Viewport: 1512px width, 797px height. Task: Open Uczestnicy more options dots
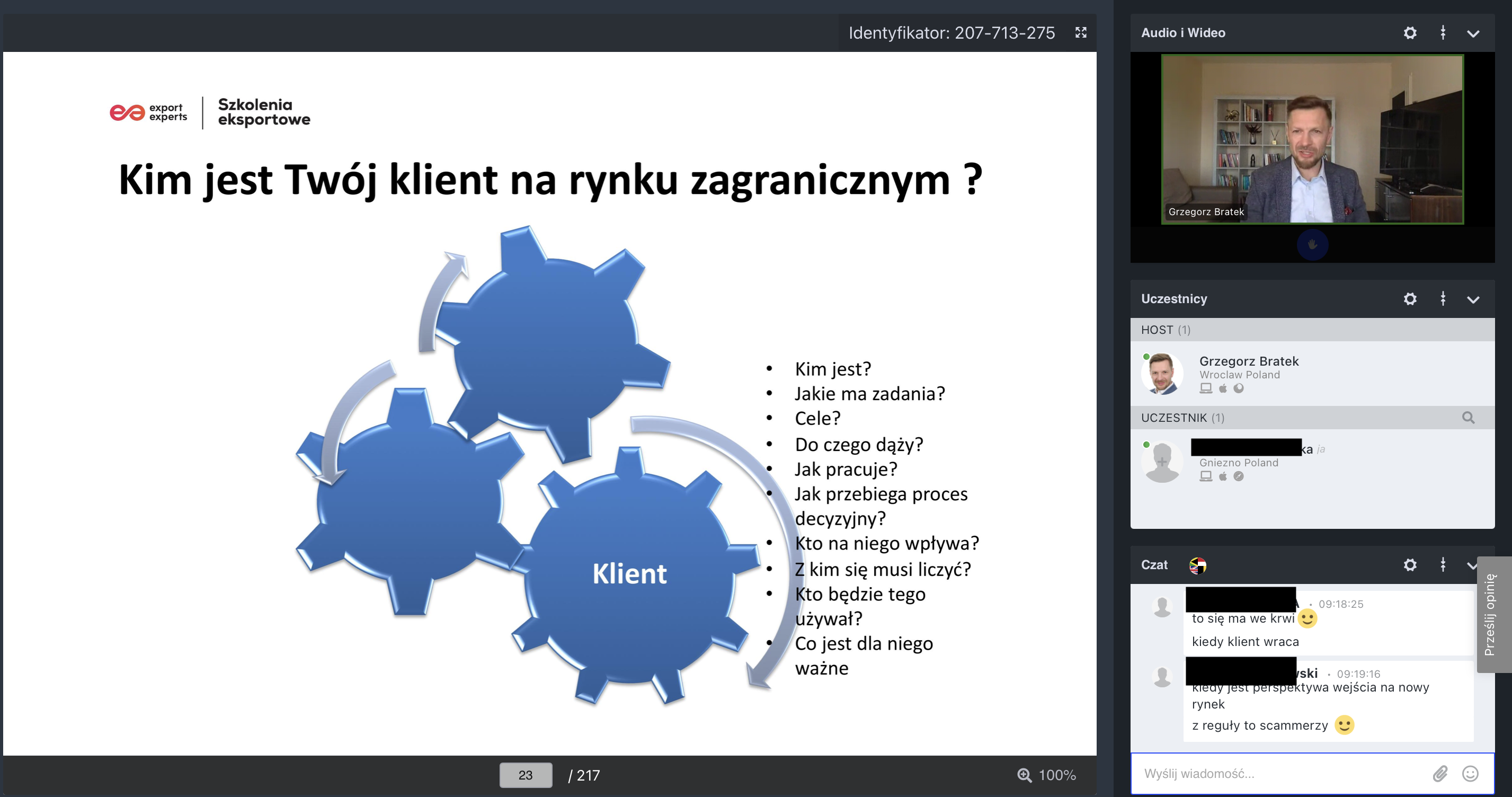click(x=1443, y=299)
